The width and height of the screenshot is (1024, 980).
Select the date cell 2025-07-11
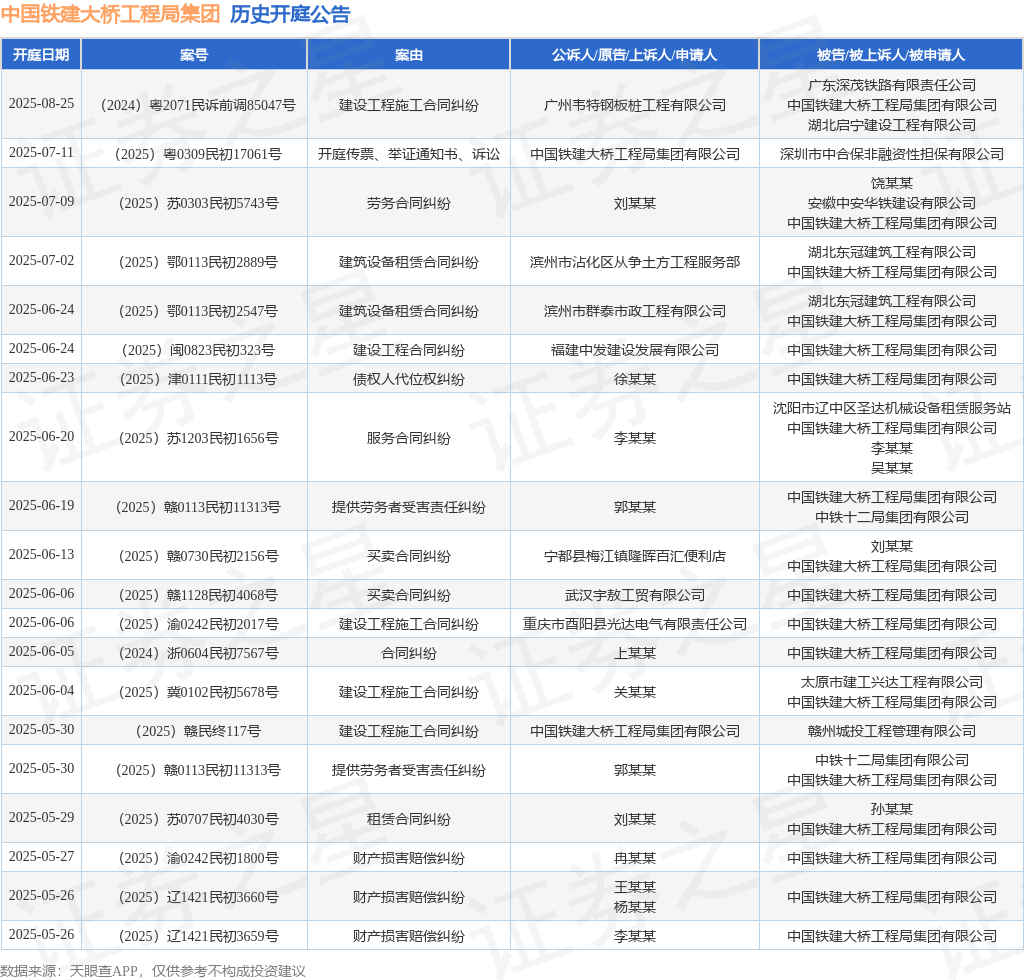tap(41, 152)
